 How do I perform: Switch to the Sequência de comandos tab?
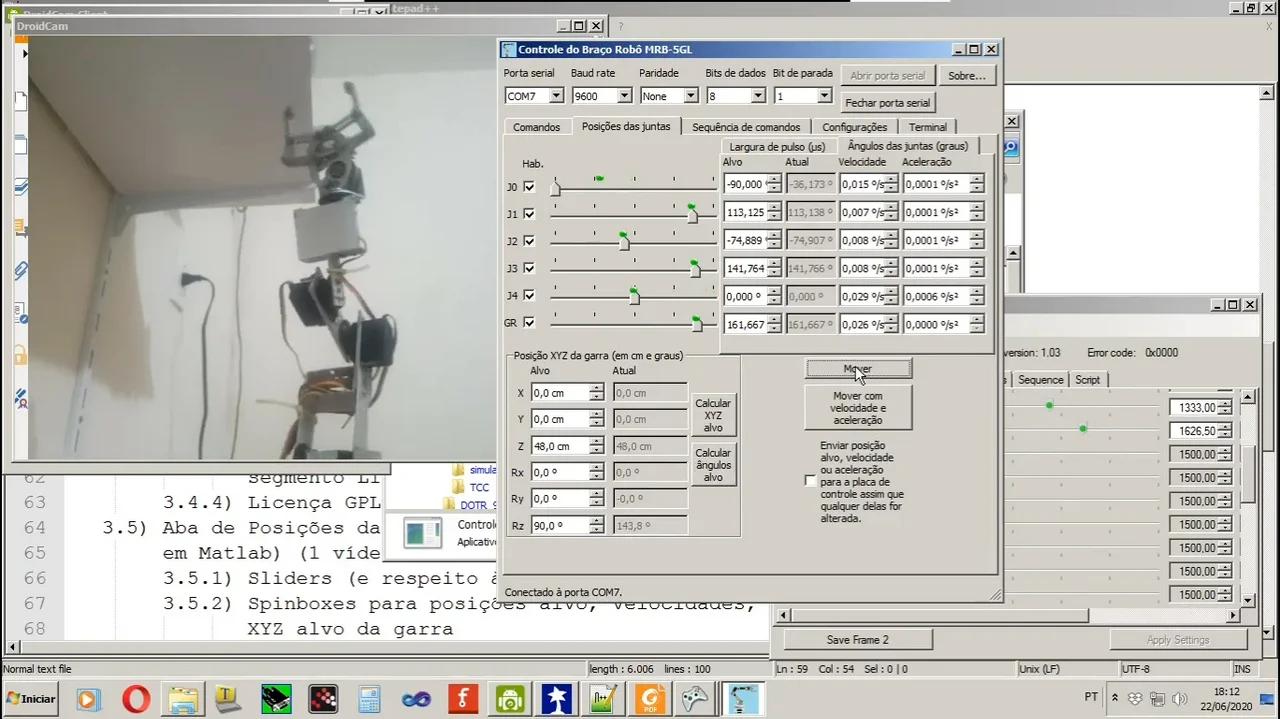(746, 127)
